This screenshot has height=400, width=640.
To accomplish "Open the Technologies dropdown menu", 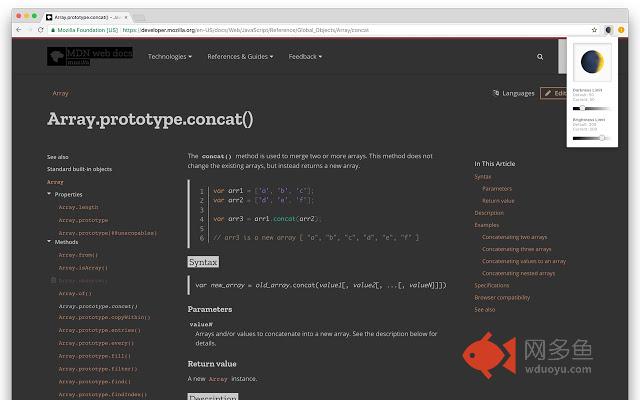I will [170, 57].
